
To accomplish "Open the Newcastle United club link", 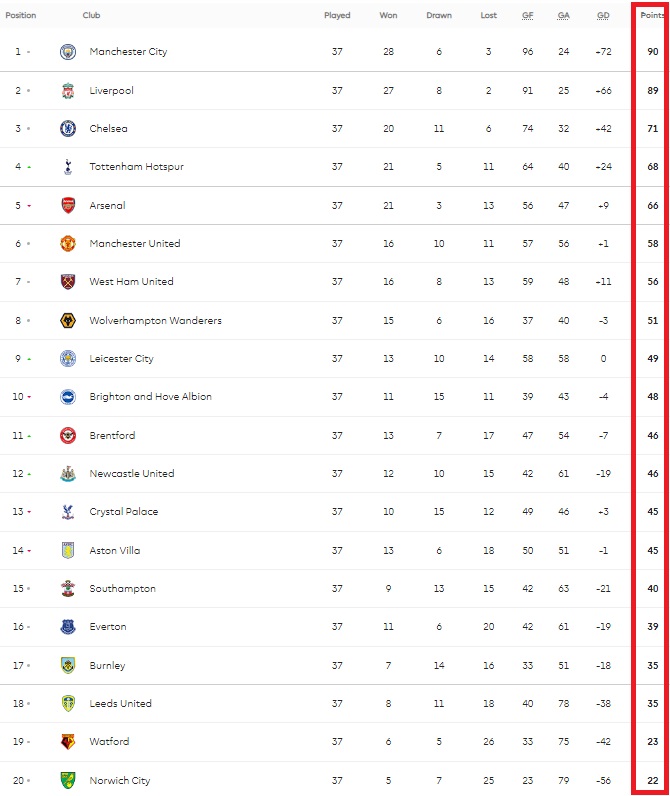I will (x=131, y=474).
